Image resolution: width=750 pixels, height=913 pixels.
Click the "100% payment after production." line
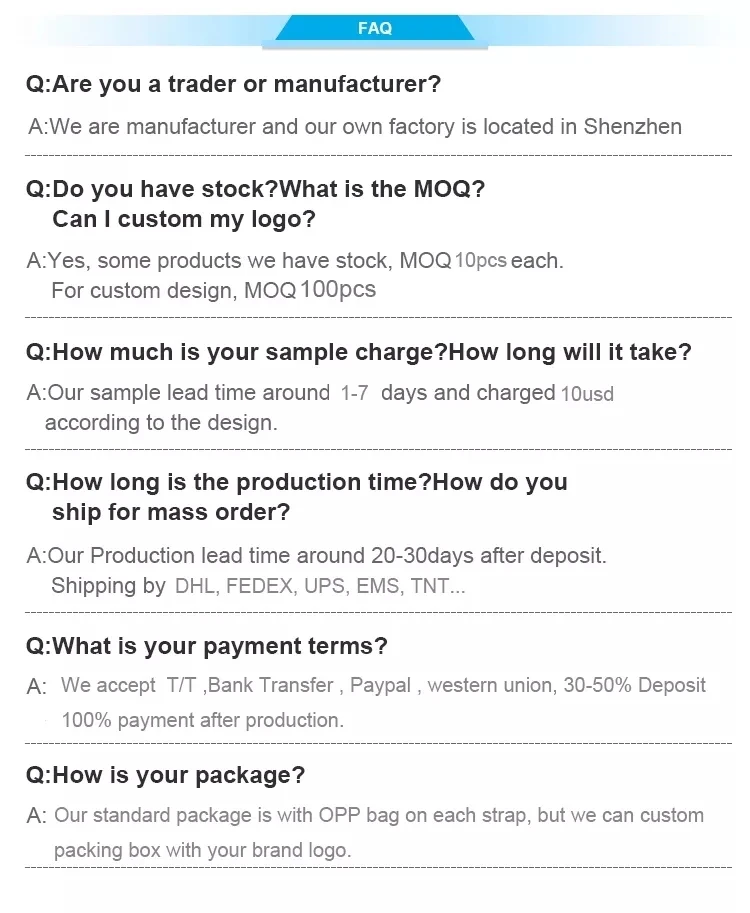202,720
